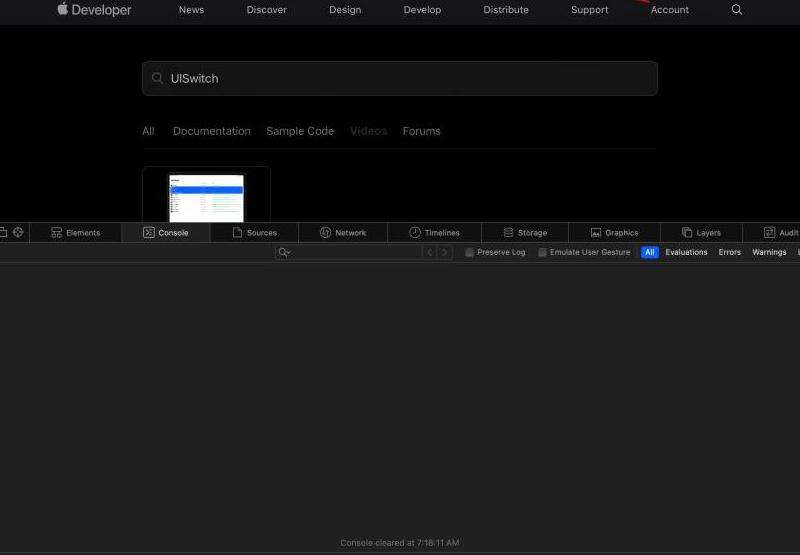Filter results to Forums
Screen dimensions: 800x555
(x=421, y=131)
